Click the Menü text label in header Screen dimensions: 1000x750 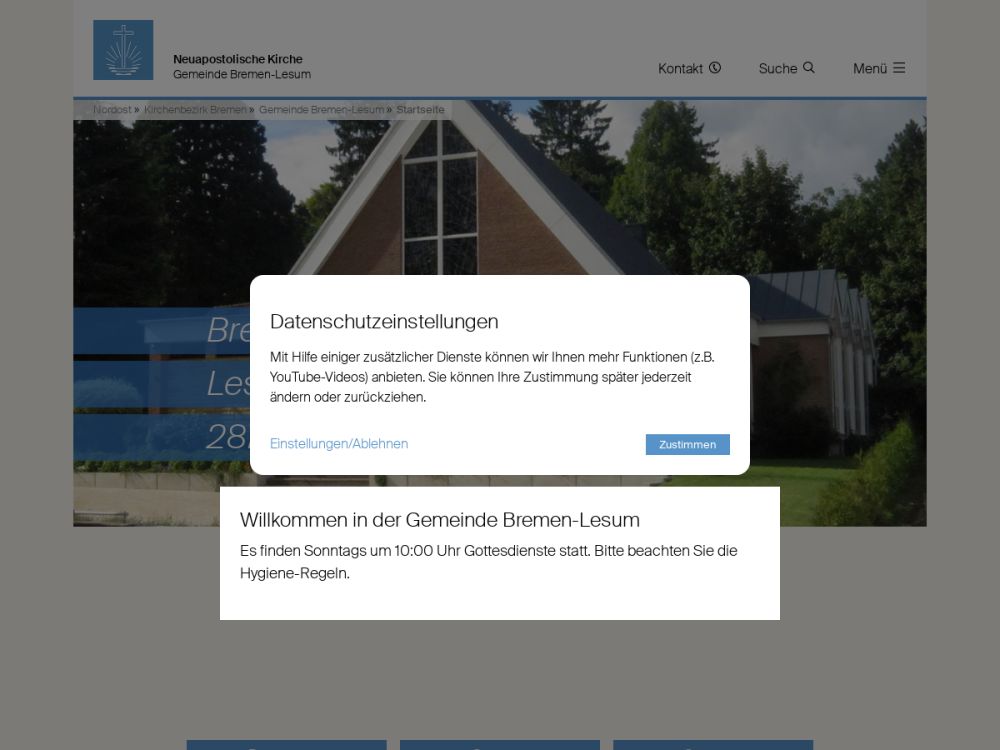point(869,69)
